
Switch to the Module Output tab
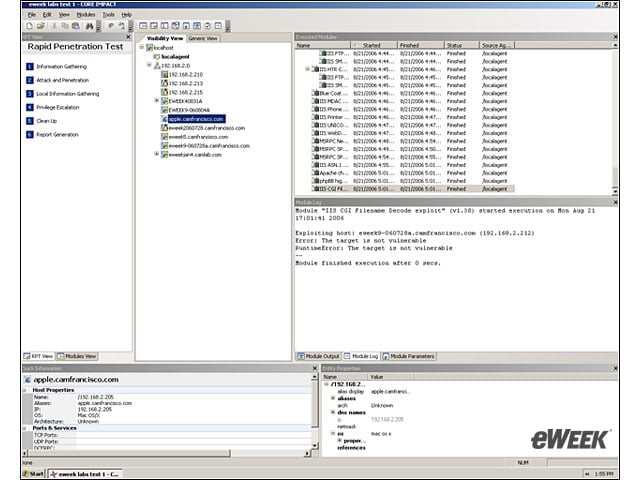pyautogui.click(x=318, y=356)
